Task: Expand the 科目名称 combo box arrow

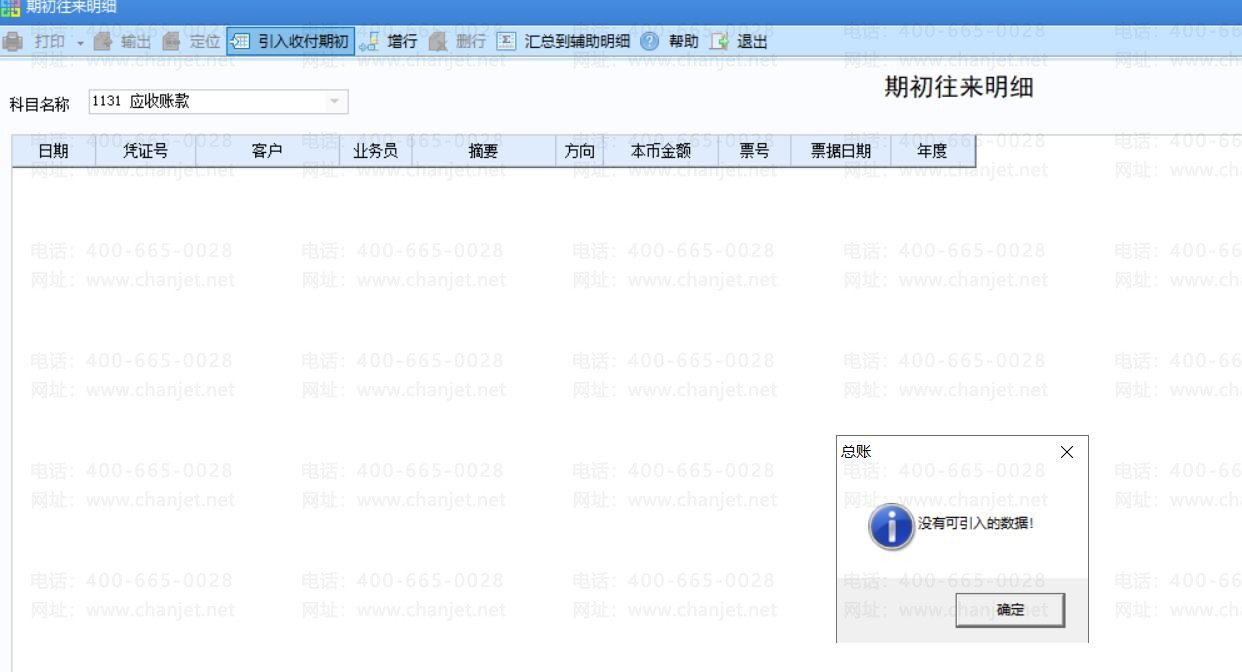Action: point(334,101)
